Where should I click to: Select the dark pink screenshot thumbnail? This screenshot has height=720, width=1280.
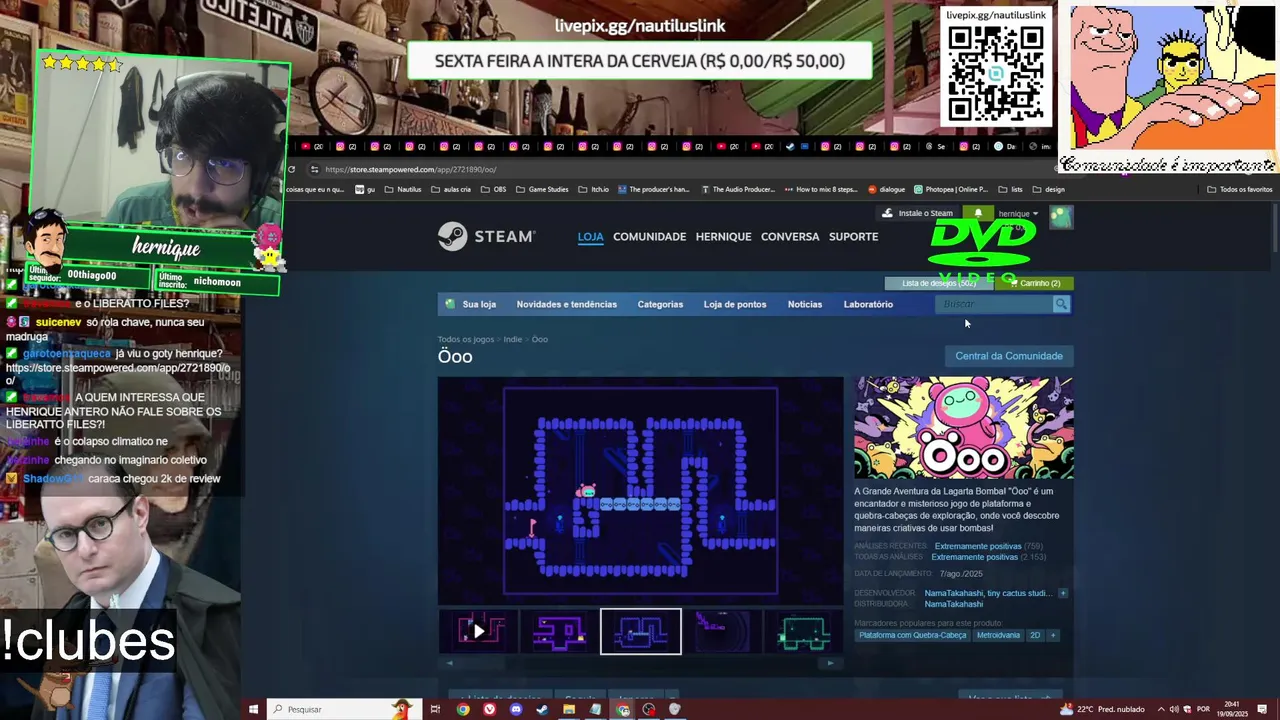coord(722,631)
